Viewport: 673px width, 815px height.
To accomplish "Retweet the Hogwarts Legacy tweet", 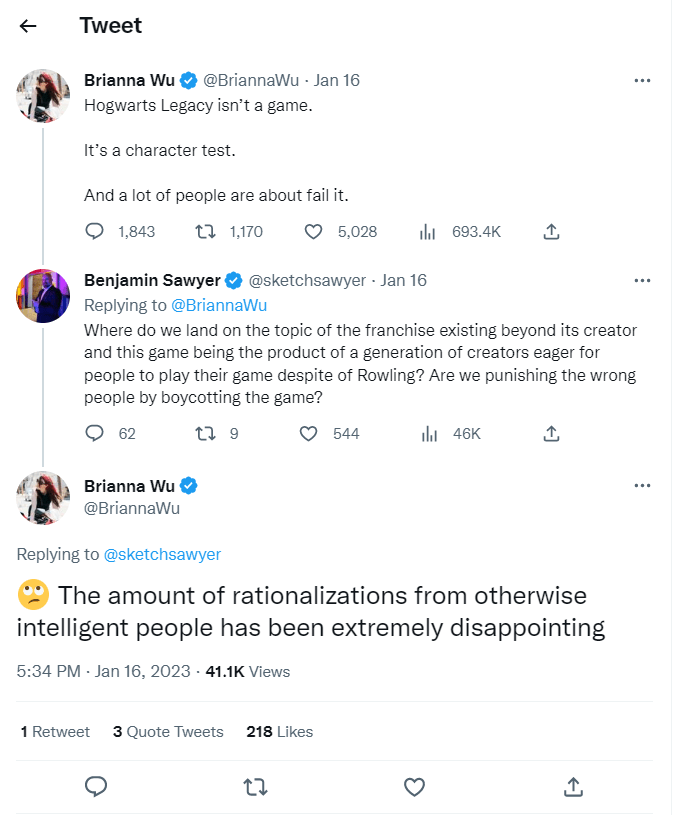I will click(205, 232).
